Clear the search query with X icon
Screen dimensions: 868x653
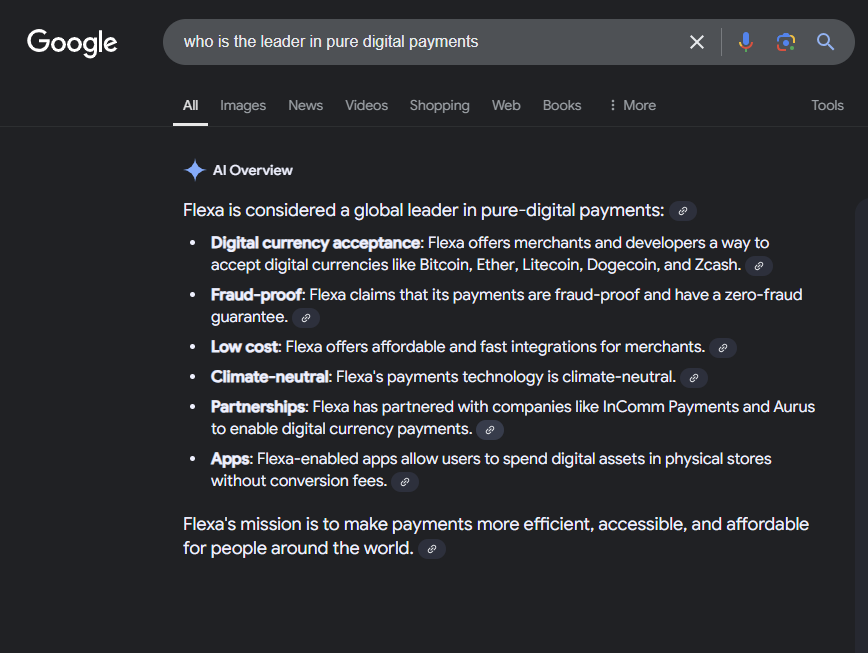(x=697, y=42)
